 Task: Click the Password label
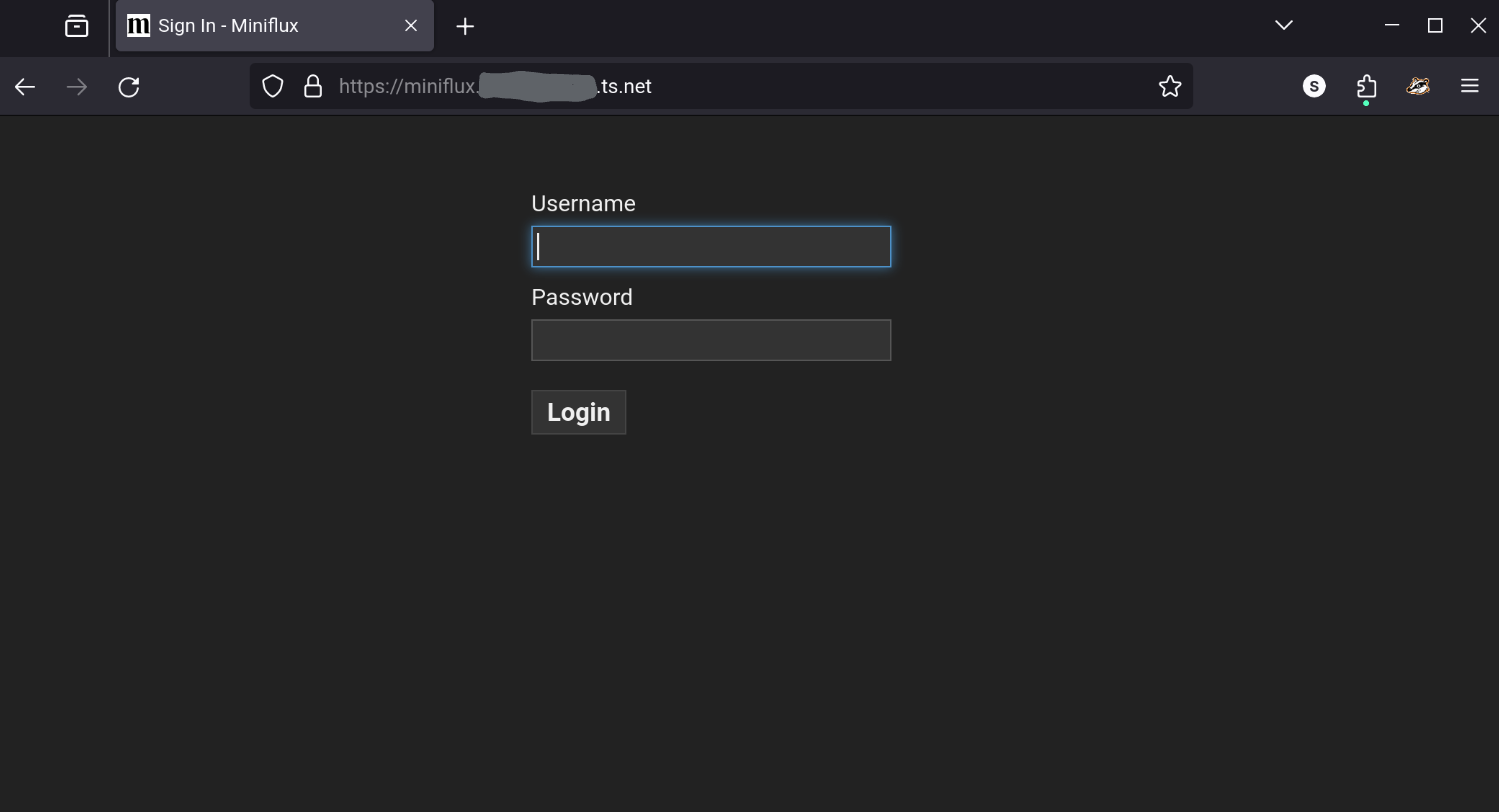point(582,297)
